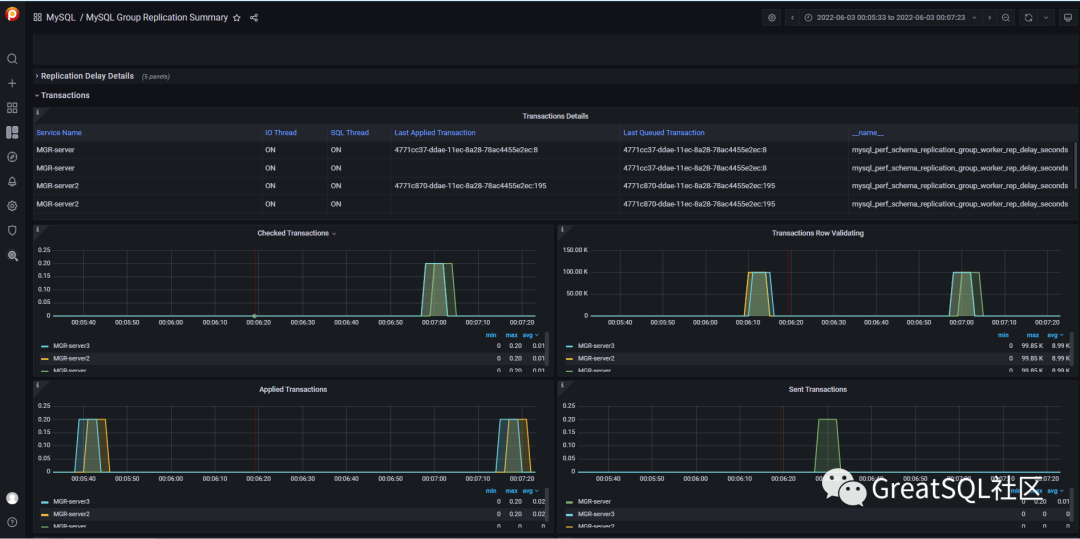Open dashboard settings gear in the top bar
Screen dimensions: 1080x539
point(771,18)
